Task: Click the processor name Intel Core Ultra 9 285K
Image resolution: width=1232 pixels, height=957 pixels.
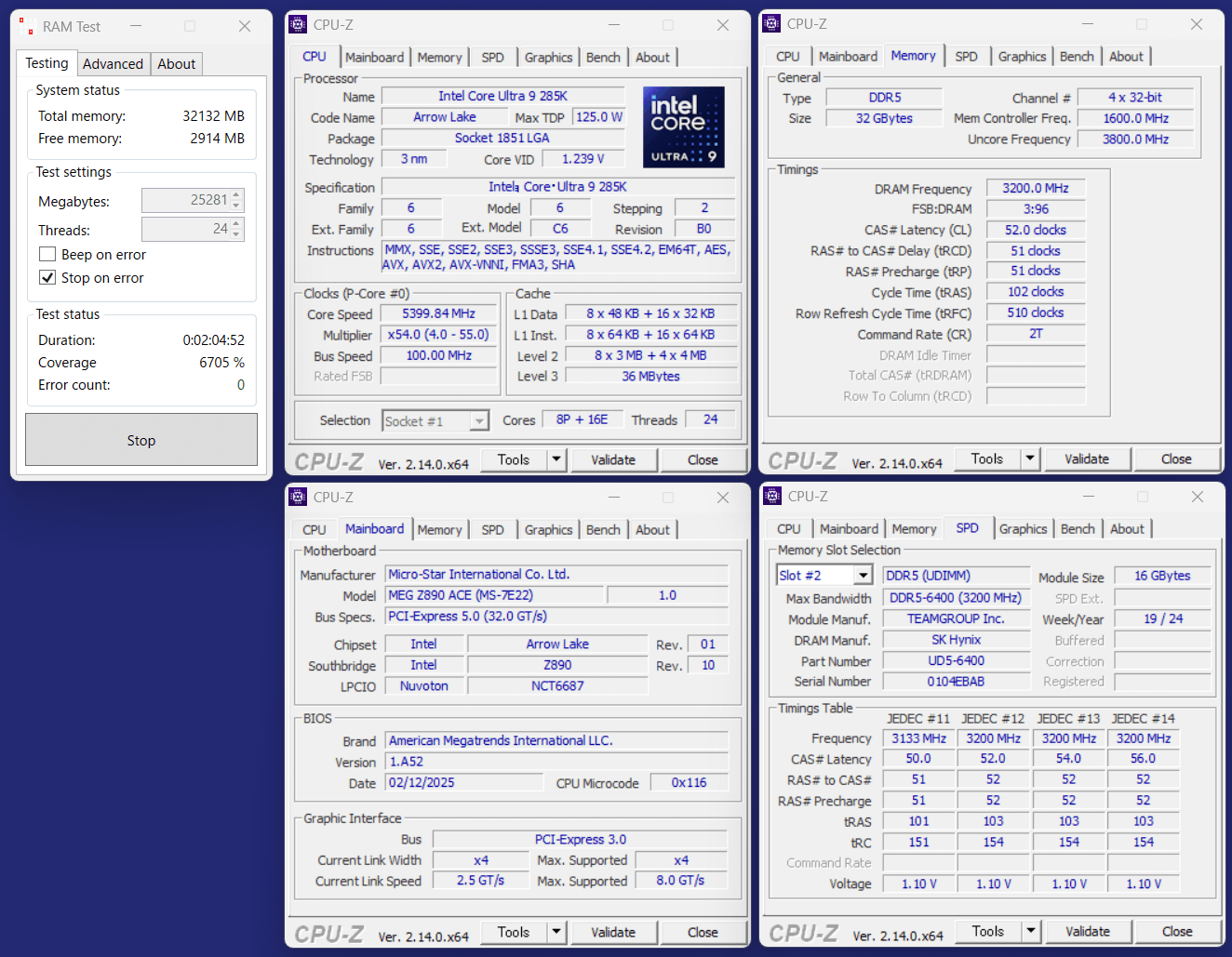Action: (503, 96)
